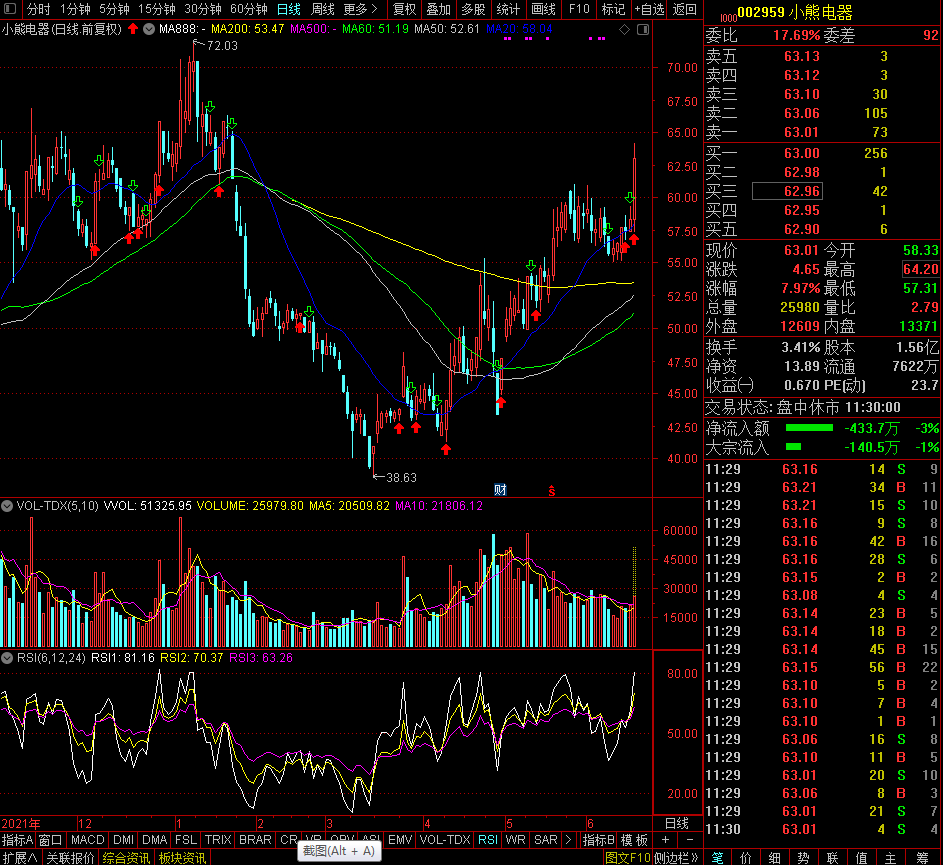Expand the 更多 timeframe menu

coord(359,9)
